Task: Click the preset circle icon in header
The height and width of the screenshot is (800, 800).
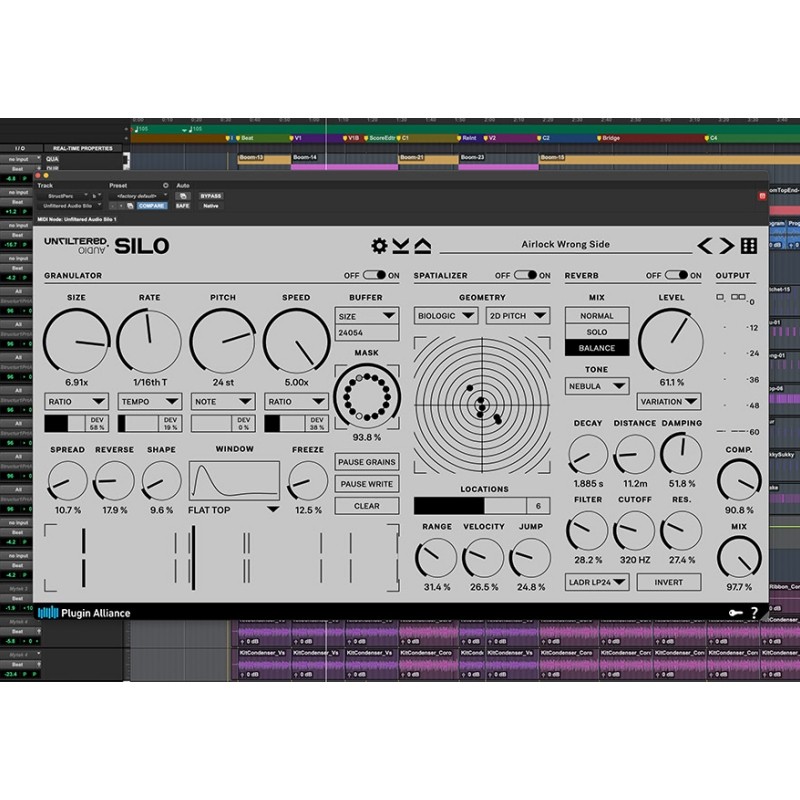Action: tap(165, 185)
